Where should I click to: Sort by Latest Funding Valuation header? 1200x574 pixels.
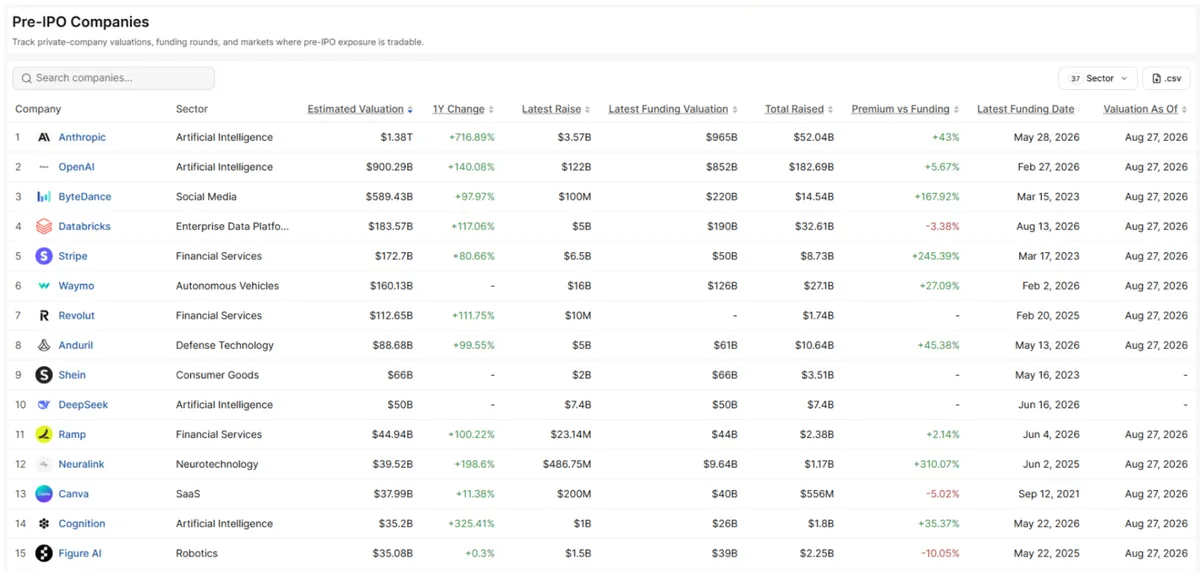(673, 109)
